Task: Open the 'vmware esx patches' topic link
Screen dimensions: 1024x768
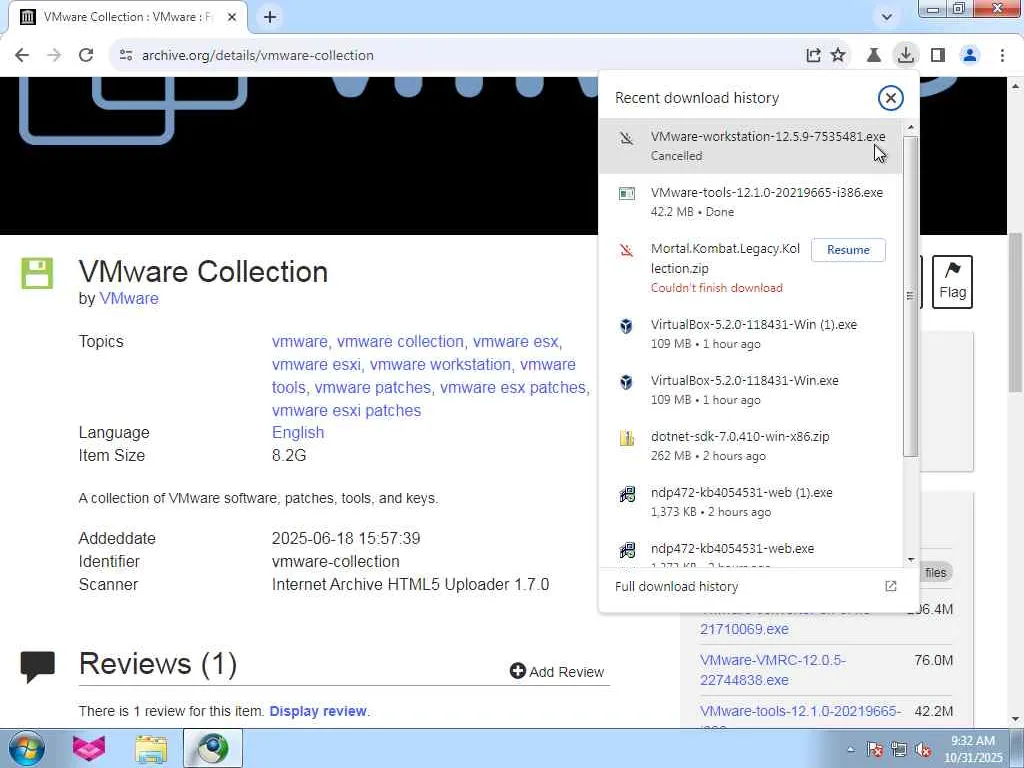Action: (x=513, y=387)
